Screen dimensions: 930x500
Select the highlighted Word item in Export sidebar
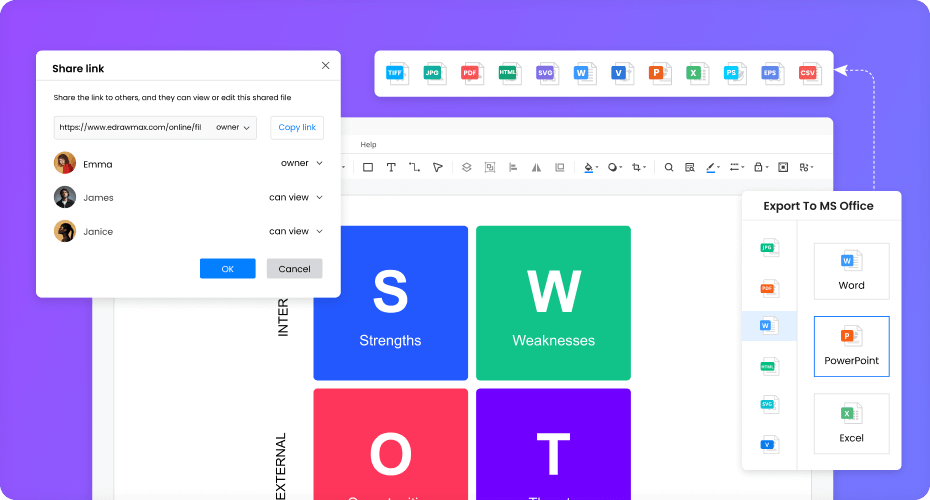(769, 326)
